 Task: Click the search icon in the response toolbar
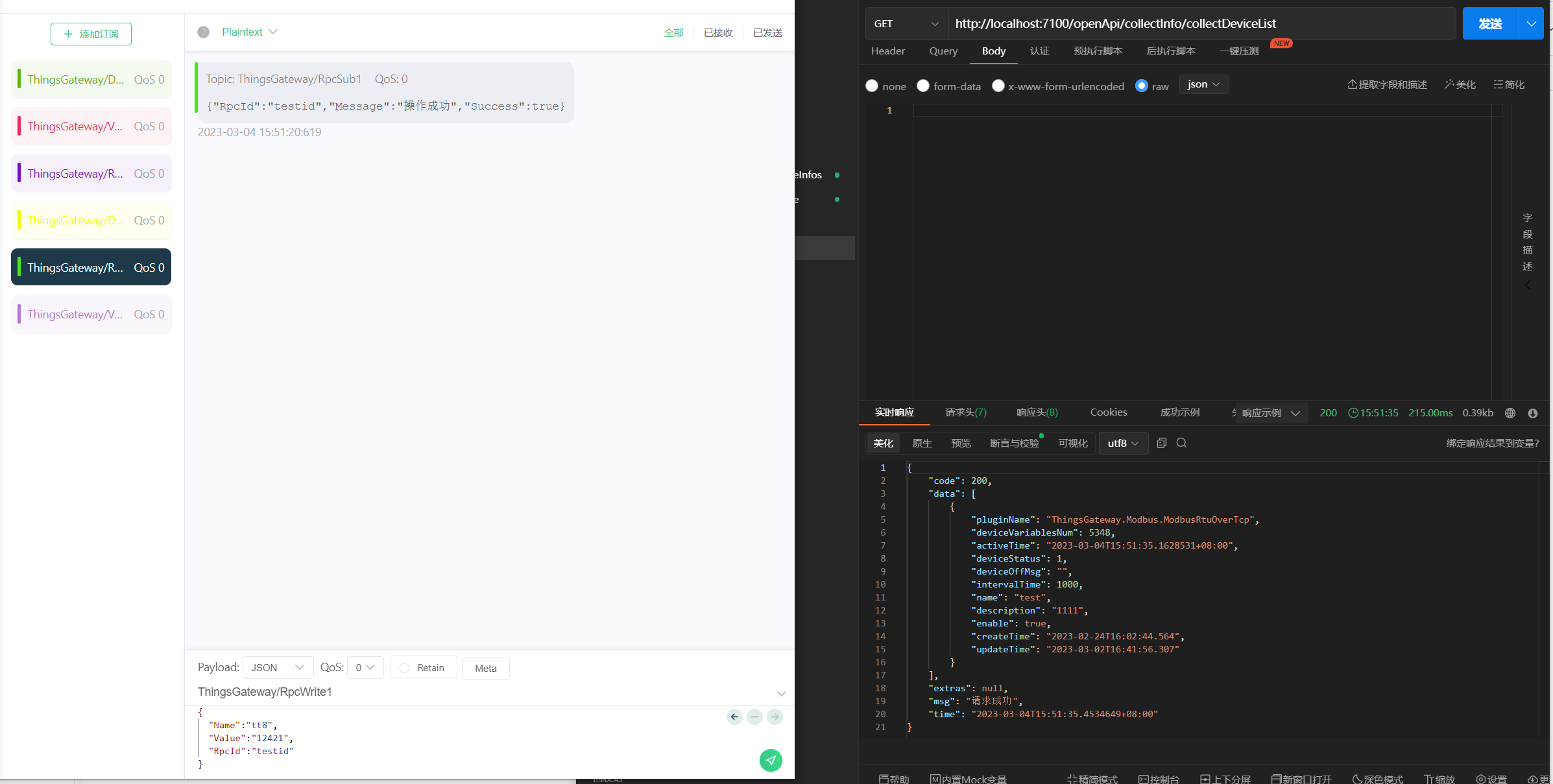point(1181,443)
